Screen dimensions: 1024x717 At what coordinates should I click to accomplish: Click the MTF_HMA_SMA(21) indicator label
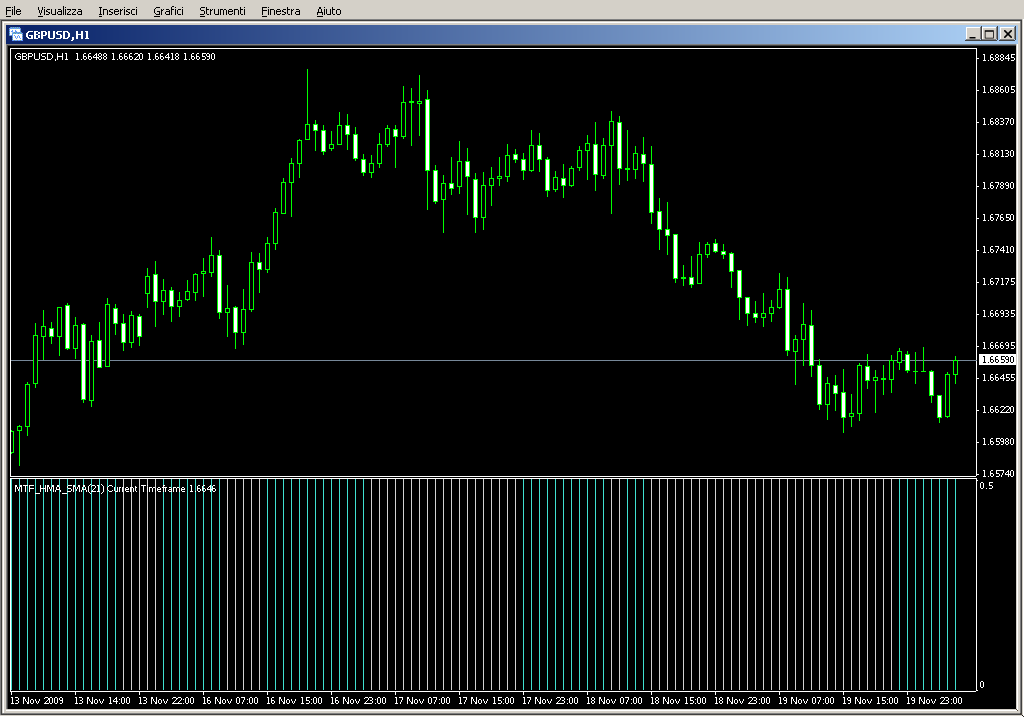point(115,488)
